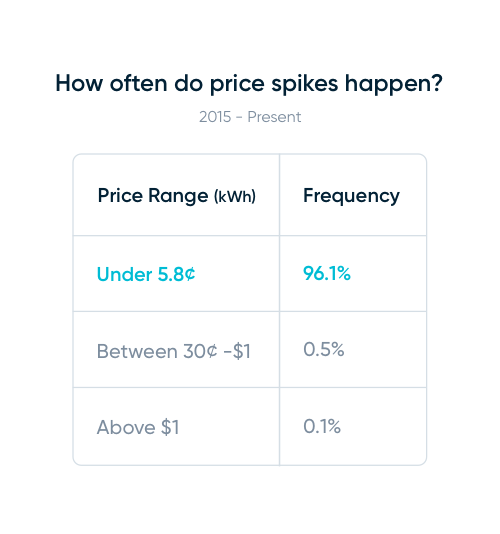The image size is (500, 534).
Task: Click the word 'Under' in teal text
Action: click(x=124, y=274)
